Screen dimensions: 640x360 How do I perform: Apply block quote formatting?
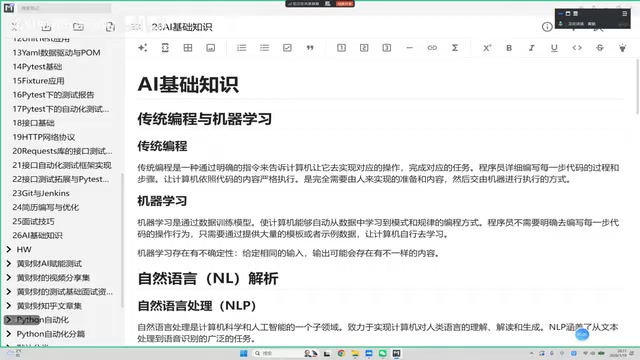[x=310, y=48]
